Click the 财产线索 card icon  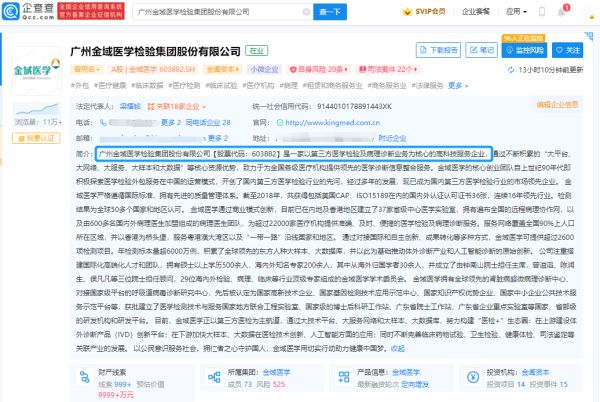tap(85, 377)
